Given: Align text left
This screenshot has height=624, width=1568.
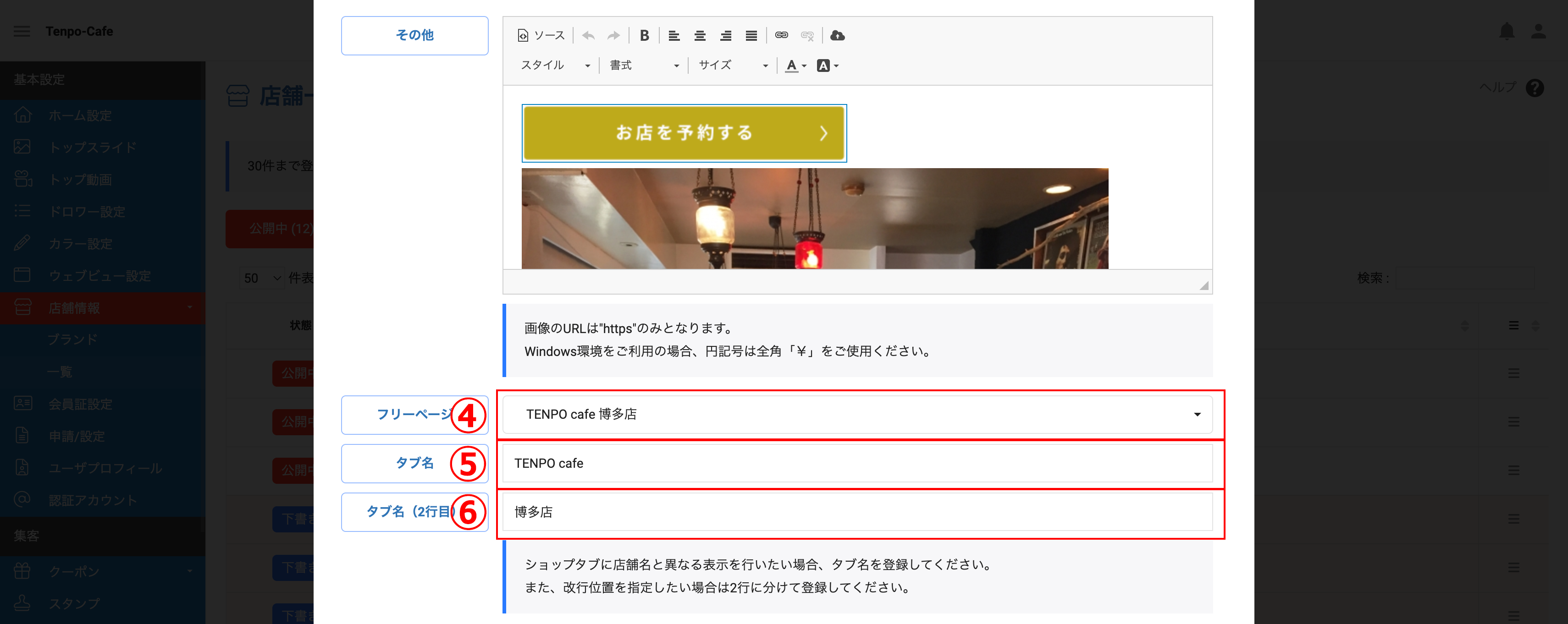Looking at the screenshot, I should pos(674,35).
